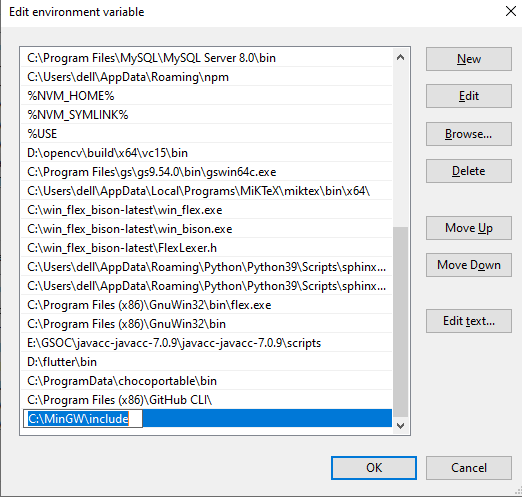Click the vertical scrollbar thumb

click(x=400, y=322)
